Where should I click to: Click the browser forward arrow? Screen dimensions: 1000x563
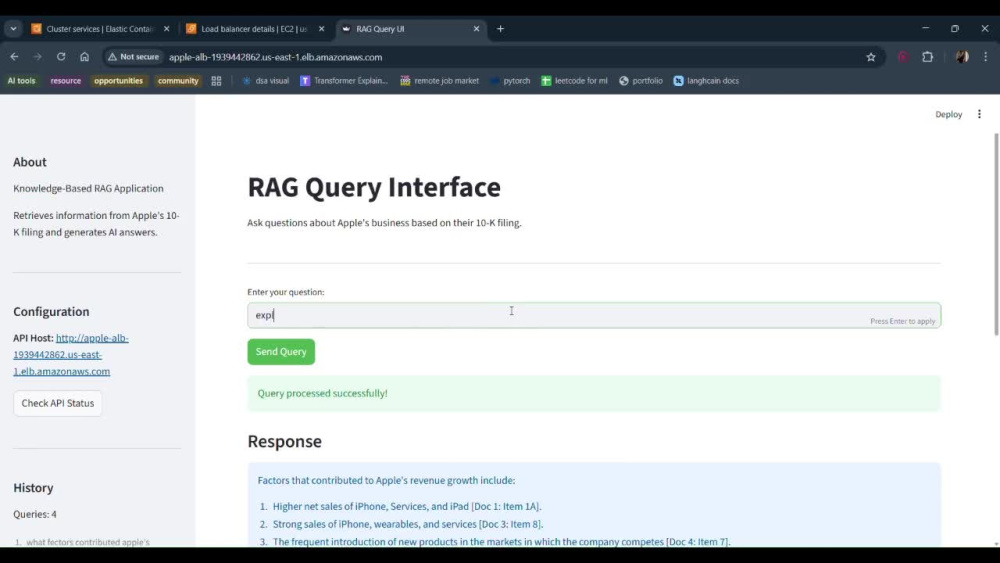coord(38,57)
